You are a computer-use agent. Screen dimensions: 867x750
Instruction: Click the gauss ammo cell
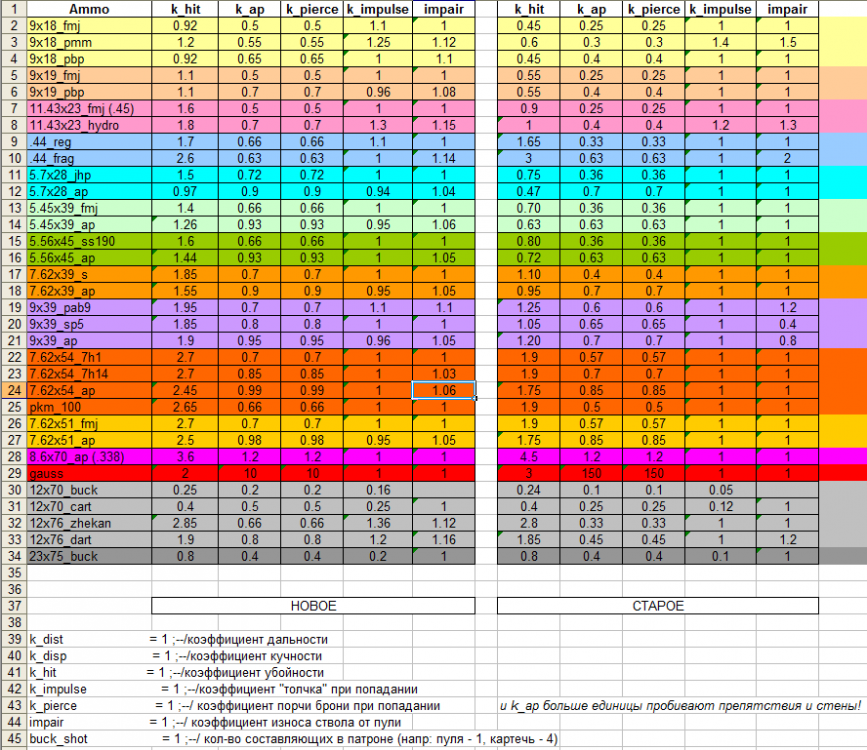point(89,473)
